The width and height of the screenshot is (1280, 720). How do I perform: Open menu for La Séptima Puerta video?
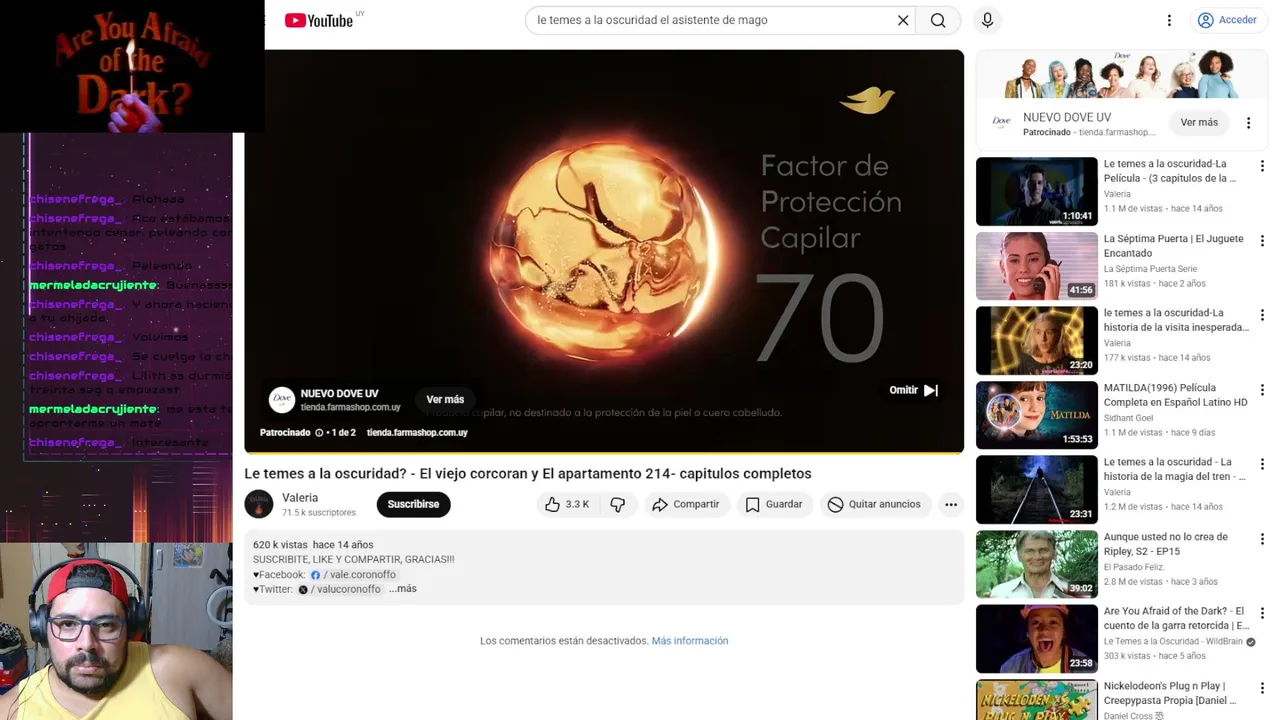pos(1262,241)
